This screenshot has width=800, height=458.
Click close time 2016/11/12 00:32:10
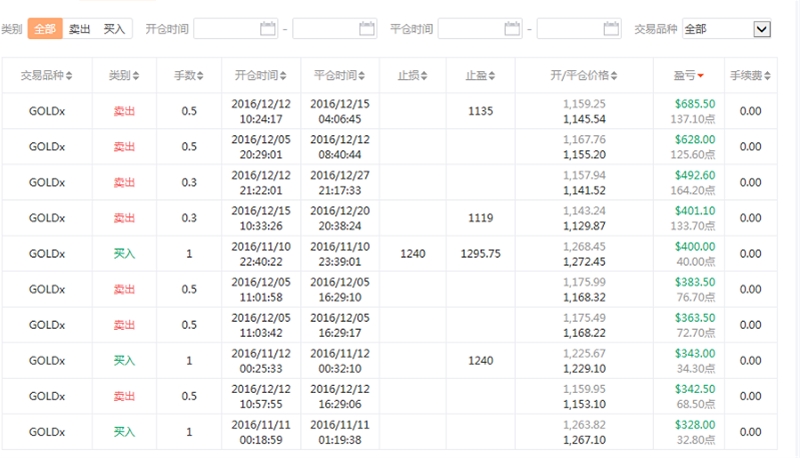[340, 361]
